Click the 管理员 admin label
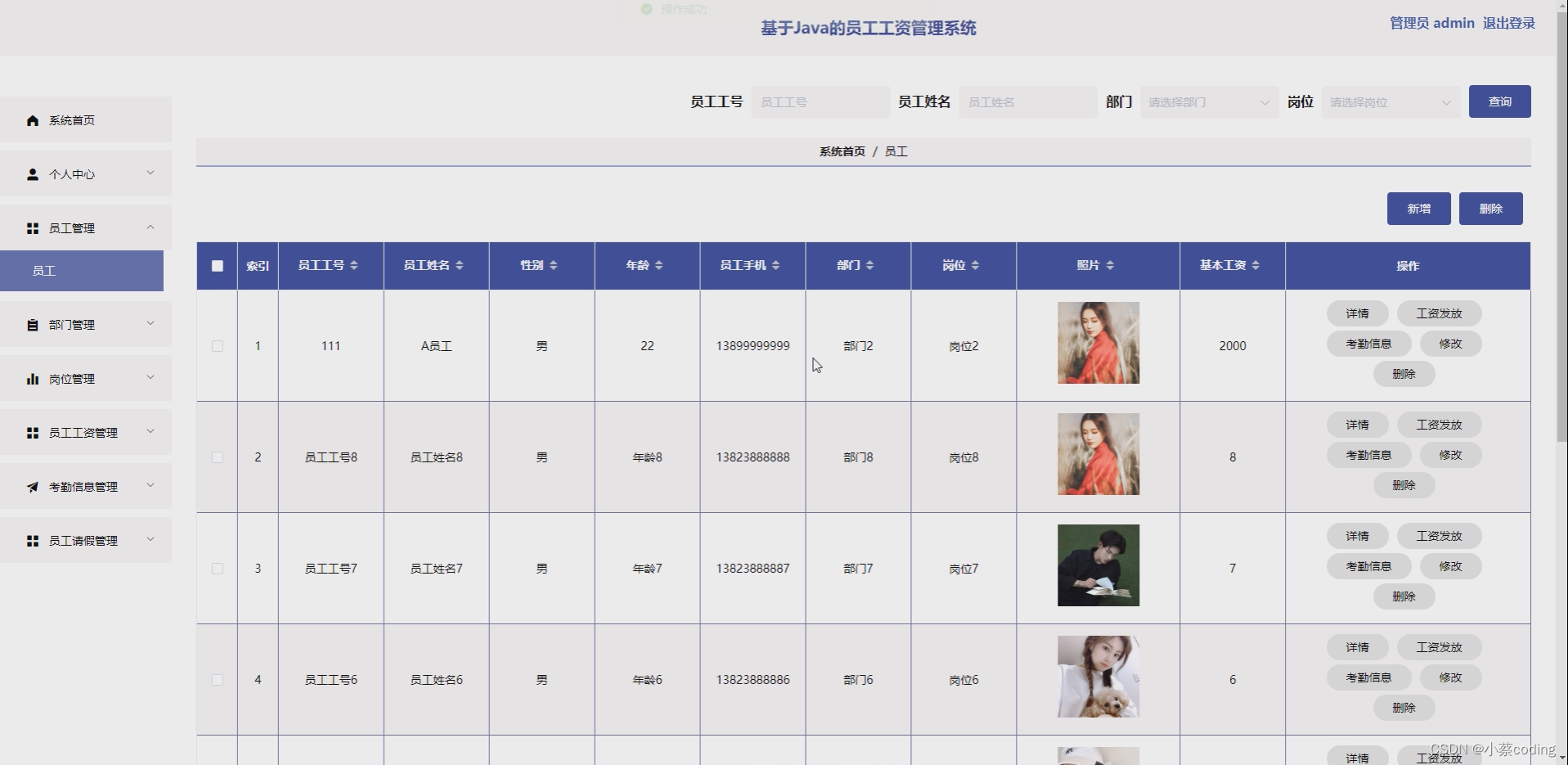The width and height of the screenshot is (1568, 765). click(1432, 23)
